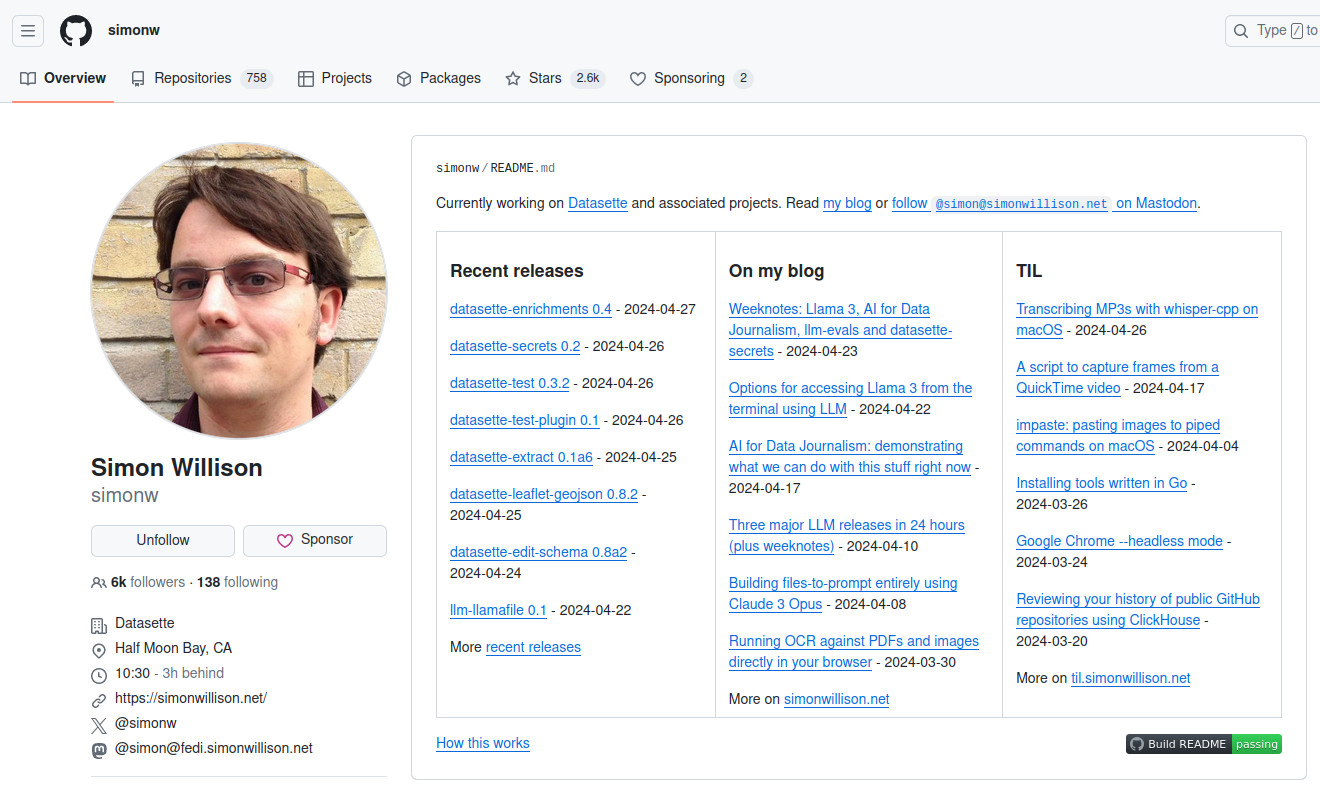The height and width of the screenshot is (796, 1320).
Task: Click the followers people icon
Action: [x=99, y=583]
